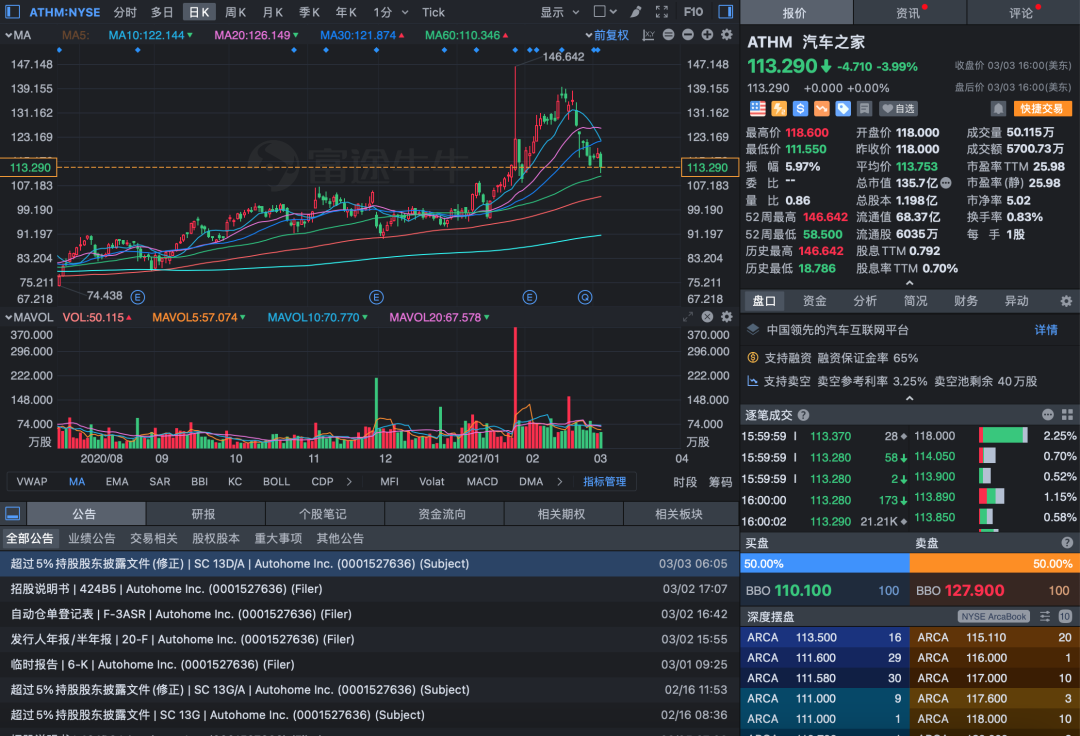
Task: Expand the MAVOL volume pane
Action: click(687, 317)
